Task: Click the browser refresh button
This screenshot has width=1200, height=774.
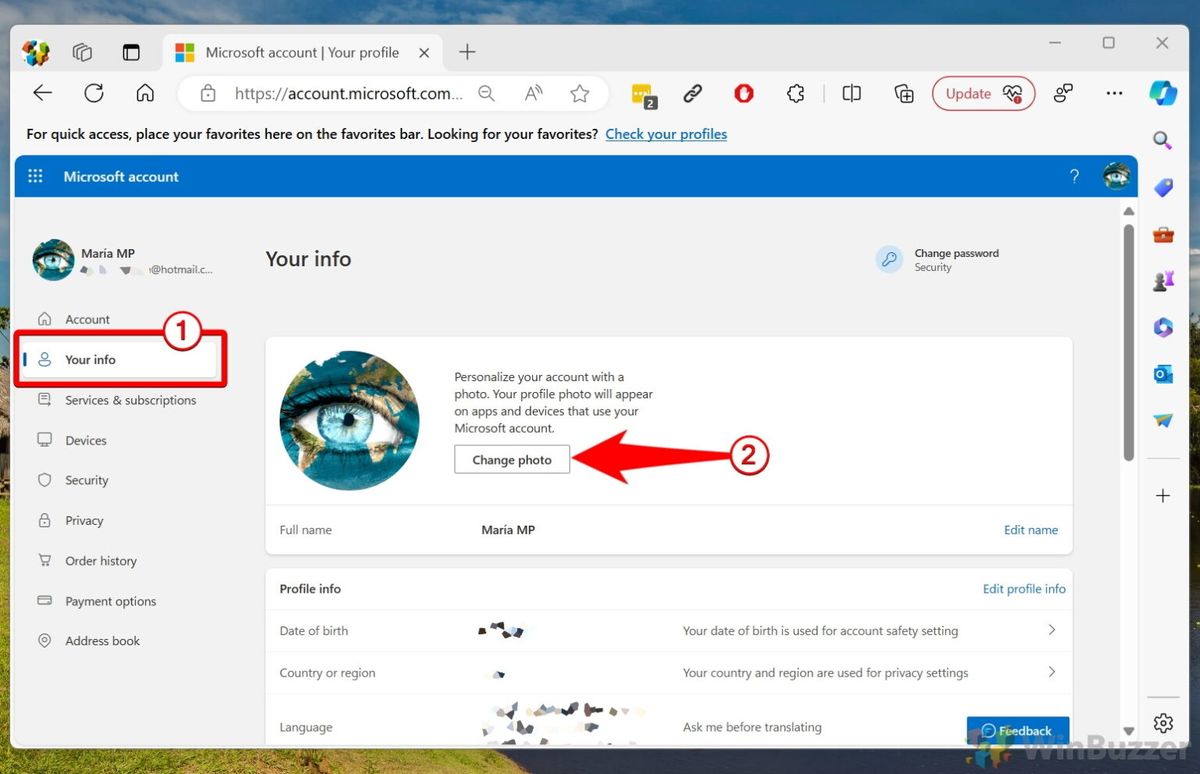Action: pyautogui.click(x=94, y=93)
